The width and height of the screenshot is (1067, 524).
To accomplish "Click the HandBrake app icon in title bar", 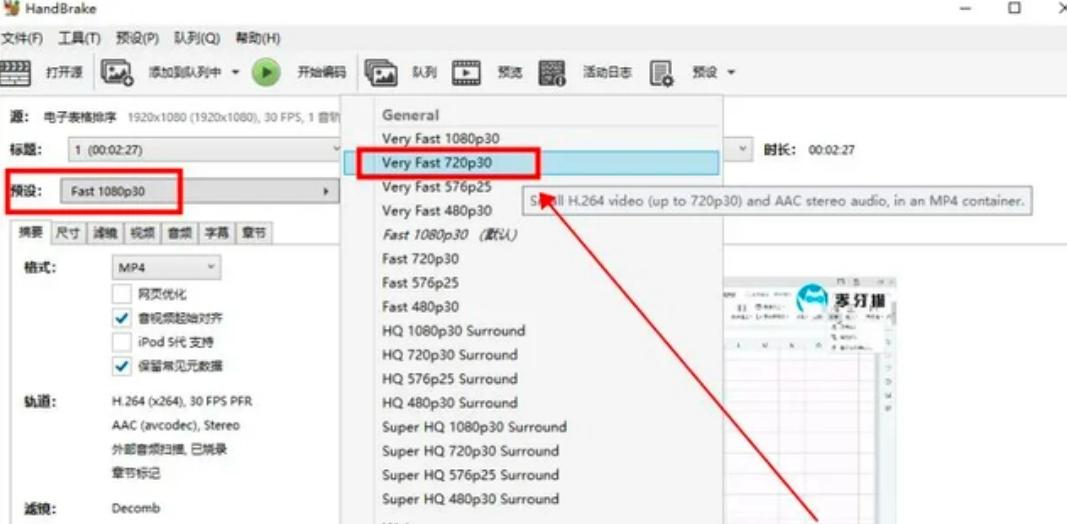I will pos(12,9).
